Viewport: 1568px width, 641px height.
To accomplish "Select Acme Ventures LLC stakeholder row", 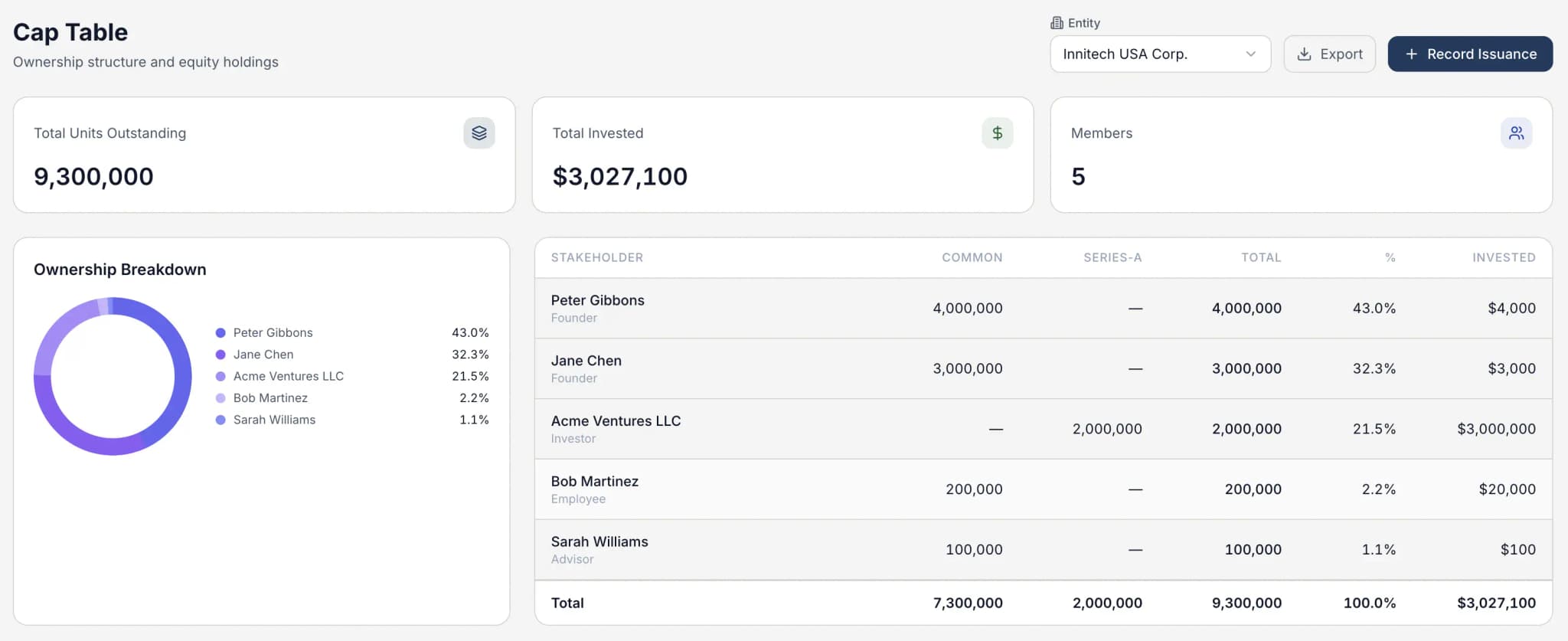I will point(1042,429).
